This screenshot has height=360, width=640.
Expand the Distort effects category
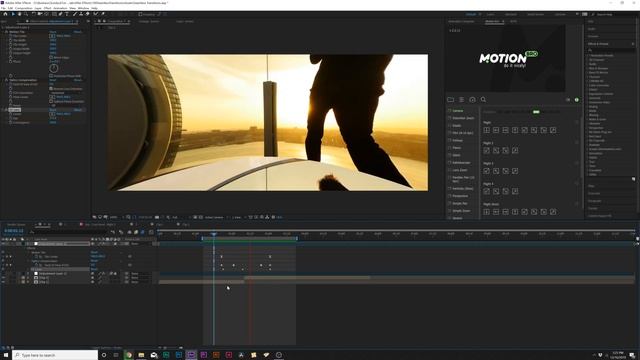(x=588, y=89)
